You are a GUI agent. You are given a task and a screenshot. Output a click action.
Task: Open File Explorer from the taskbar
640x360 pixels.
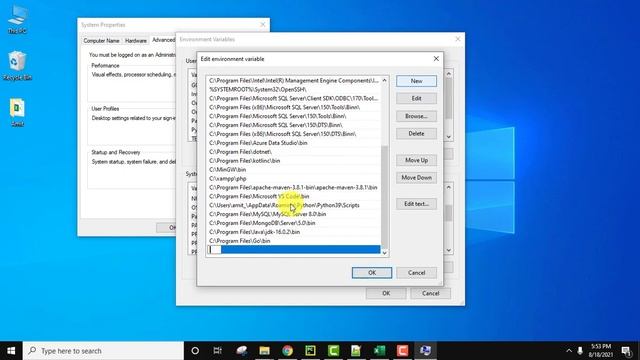coord(264,351)
